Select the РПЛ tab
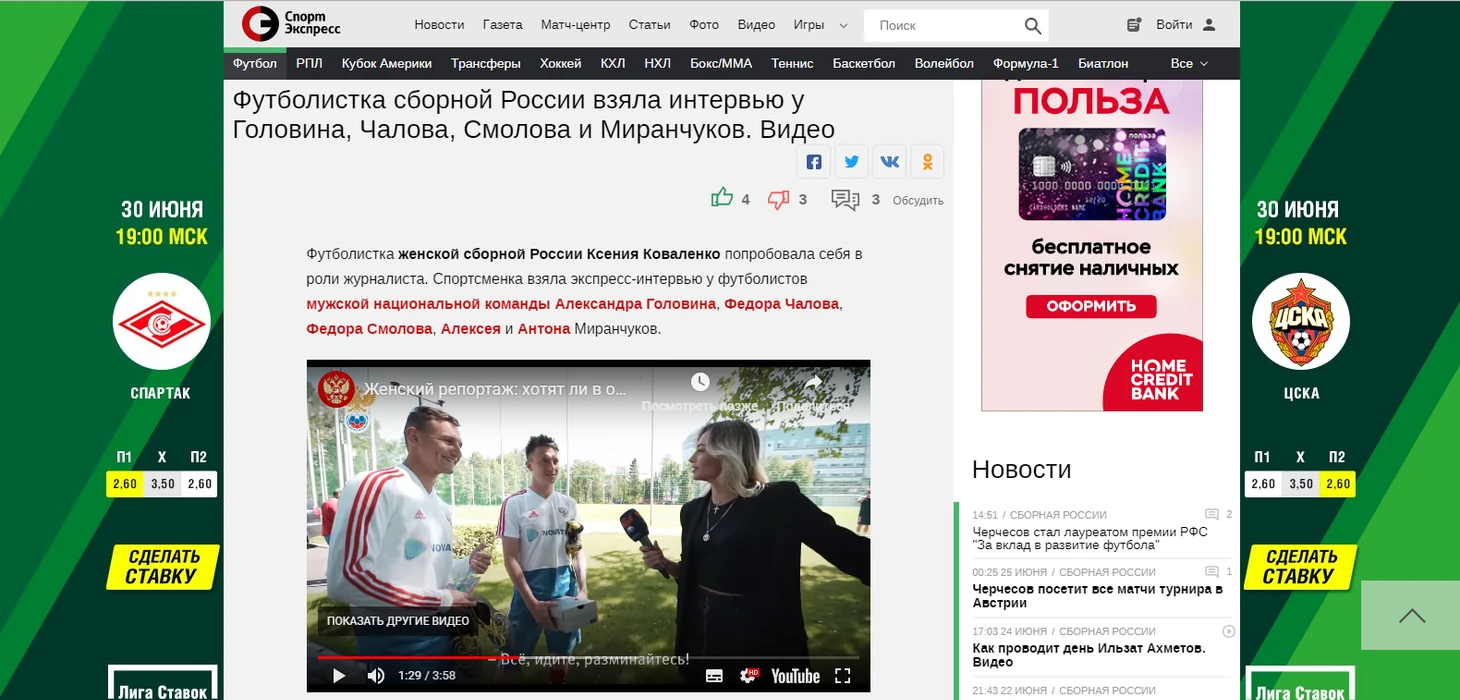Viewport: 1460px width, 700px height. pos(309,63)
